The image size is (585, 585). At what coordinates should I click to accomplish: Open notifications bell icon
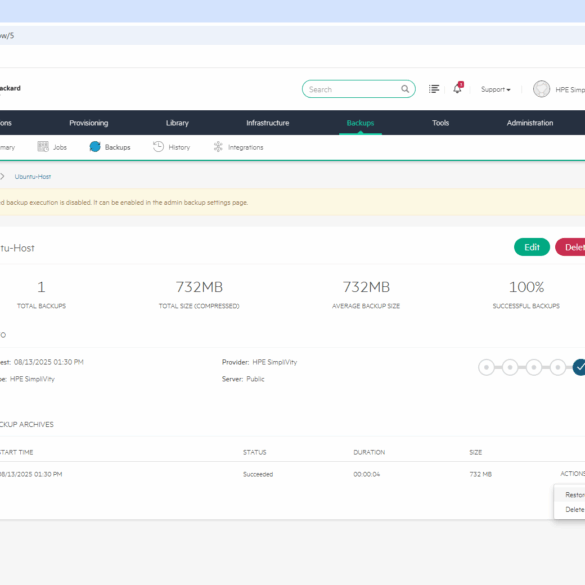(x=458, y=88)
